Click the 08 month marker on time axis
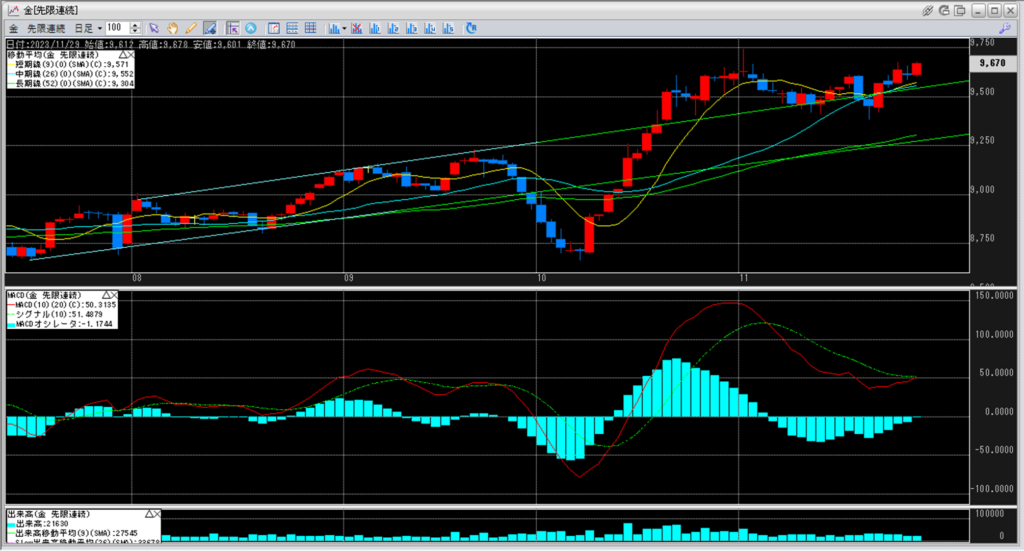Viewport: 1024px width, 551px height. coord(136,278)
